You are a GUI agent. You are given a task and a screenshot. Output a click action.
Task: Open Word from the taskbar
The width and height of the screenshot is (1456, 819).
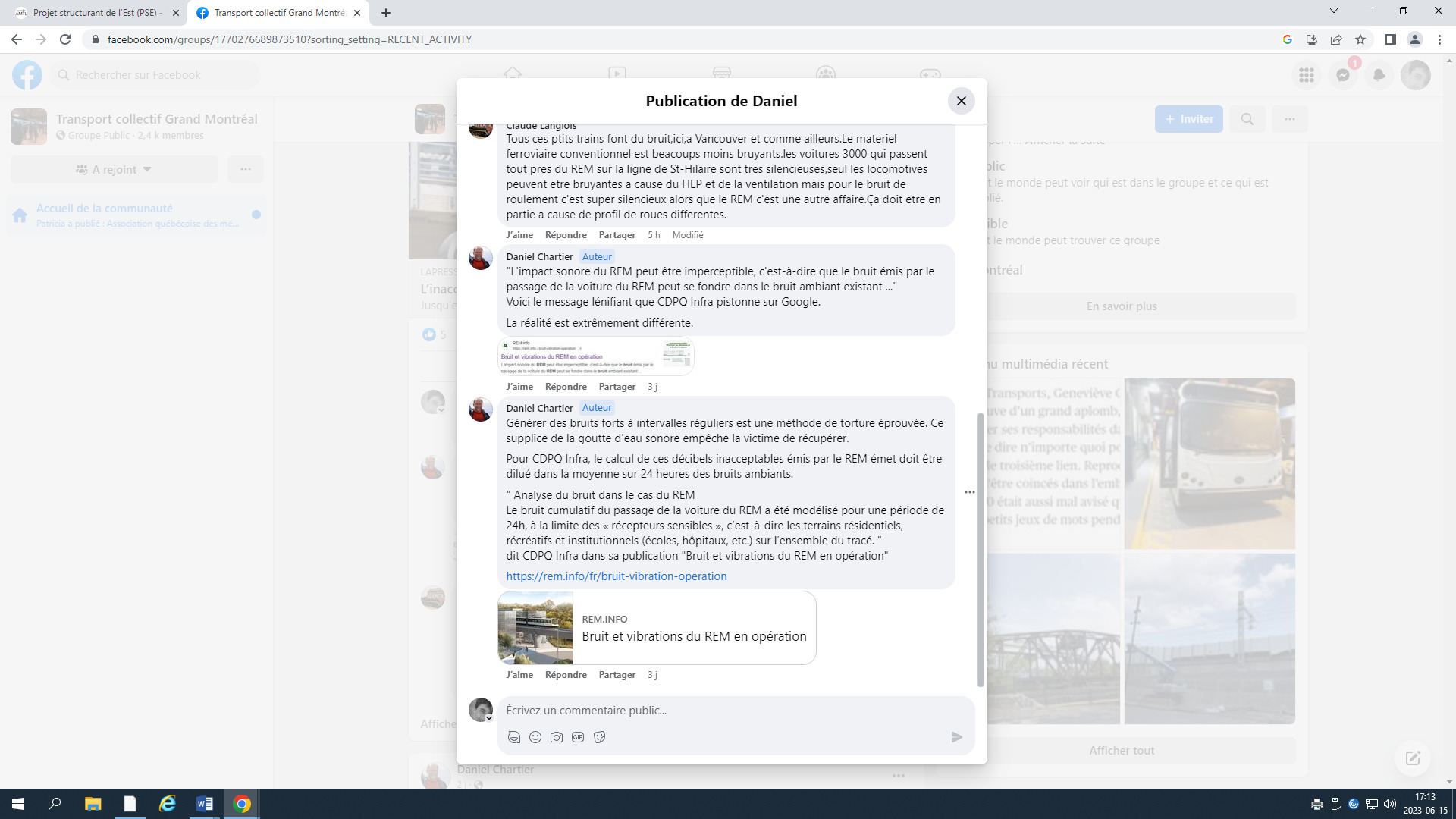(205, 804)
